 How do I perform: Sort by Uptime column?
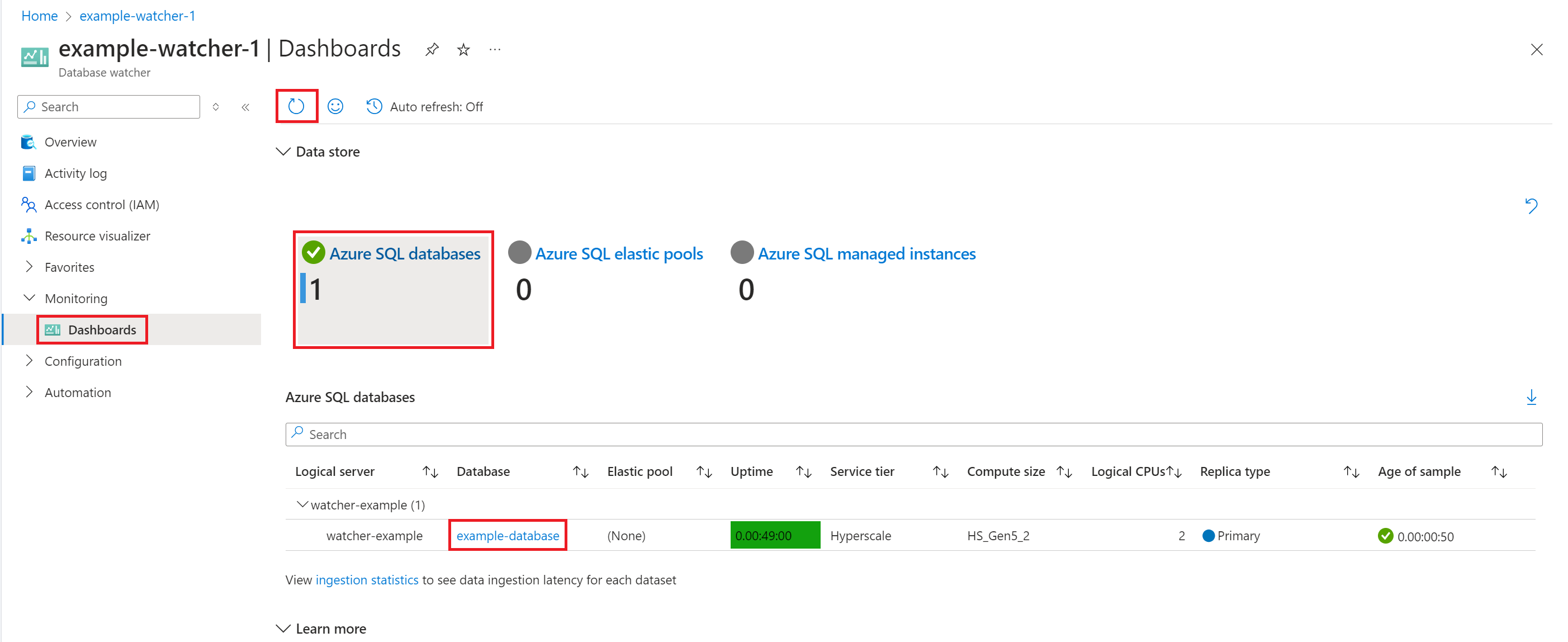[803, 471]
